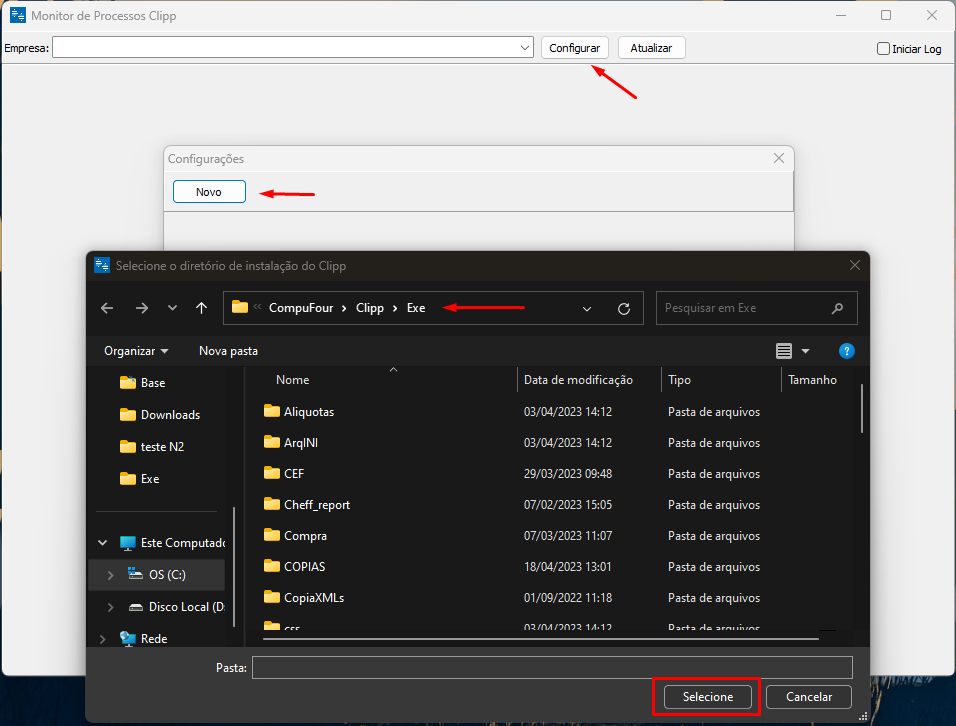Open the address bar history dropdown
956x726 pixels.
coord(587,309)
